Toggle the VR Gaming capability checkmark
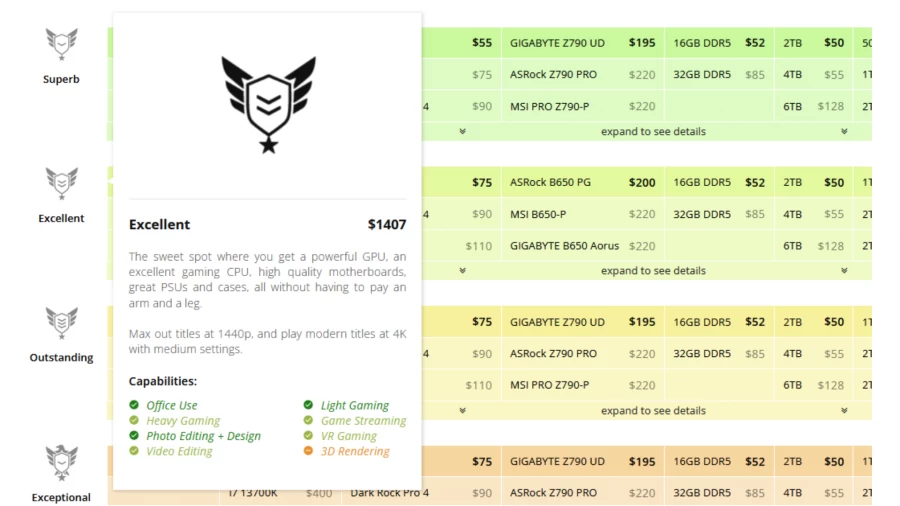 [x=308, y=436]
